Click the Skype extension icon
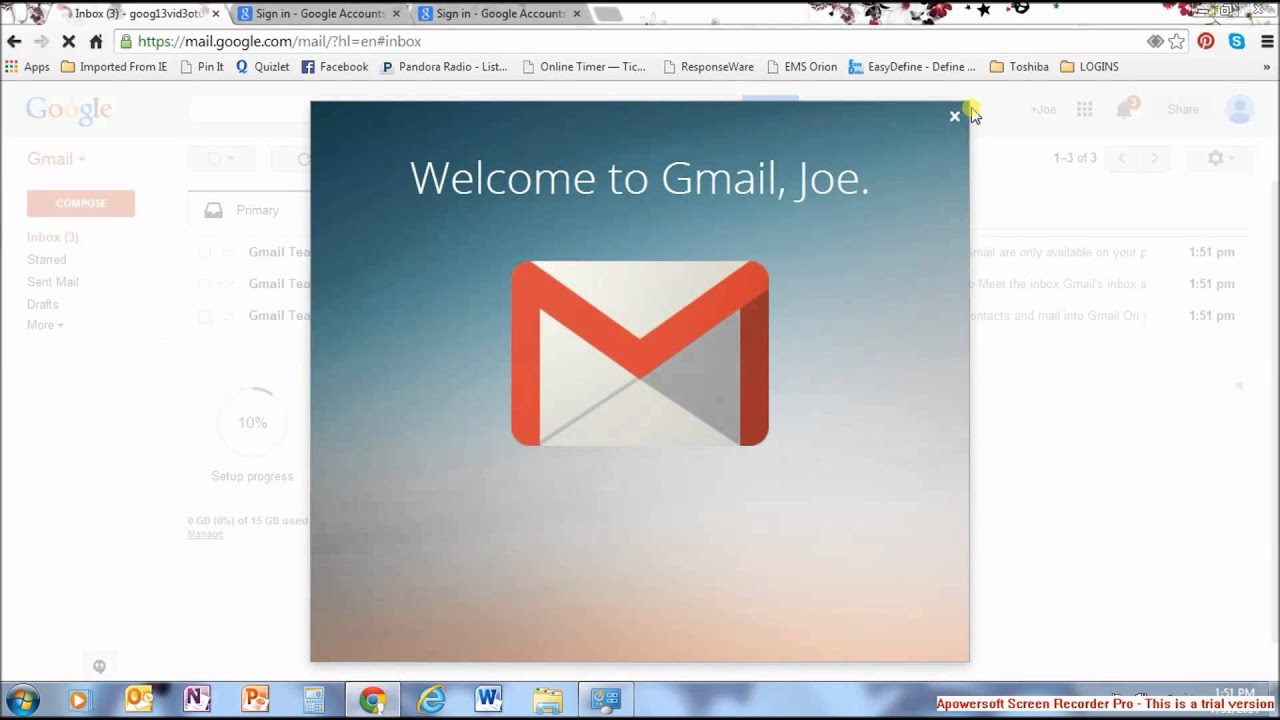1280x720 pixels. pyautogui.click(x=1237, y=41)
